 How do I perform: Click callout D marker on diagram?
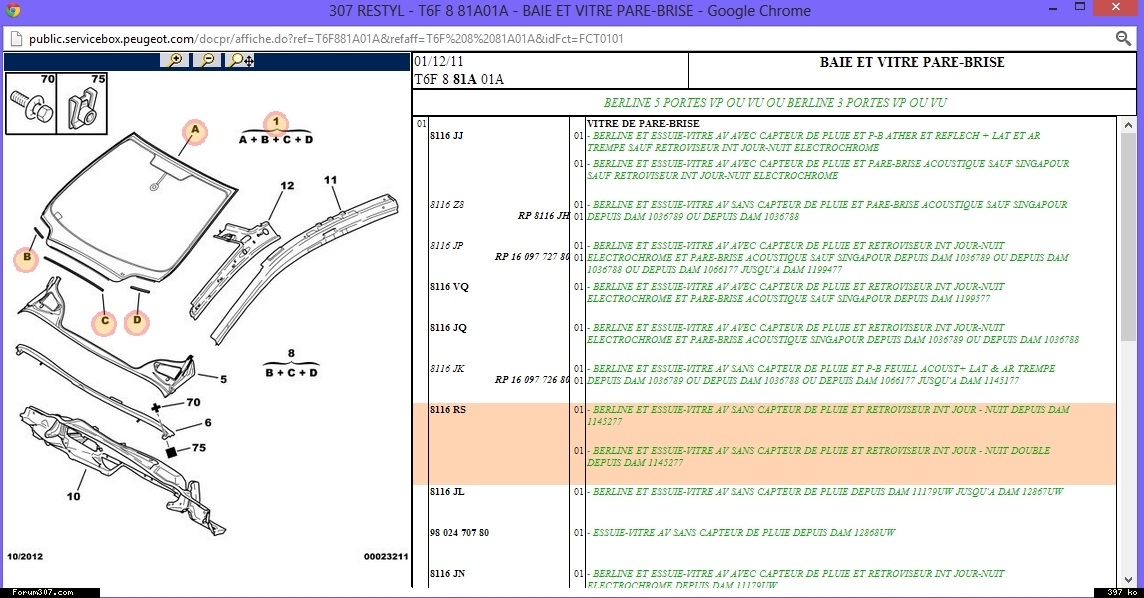(x=137, y=322)
